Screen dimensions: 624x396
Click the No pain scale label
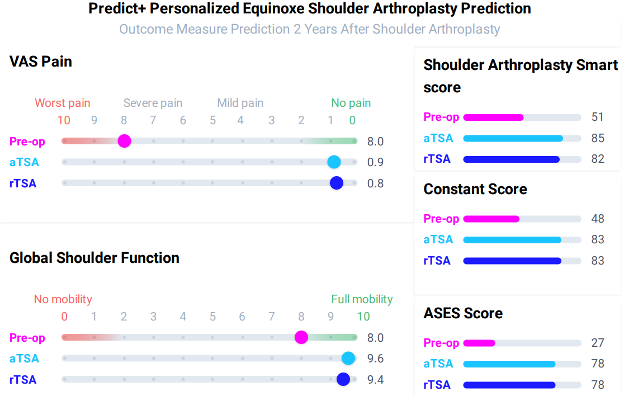click(x=351, y=103)
